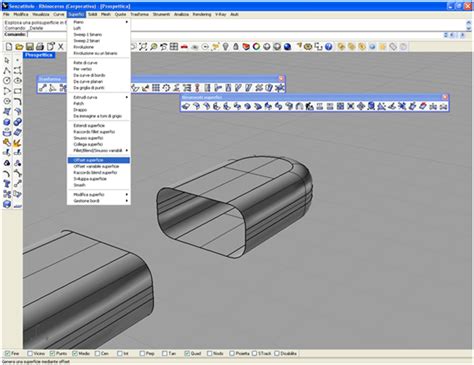Click the array grid icon in Trasforma toolbar
The height and width of the screenshot is (365, 474).
click(x=156, y=88)
